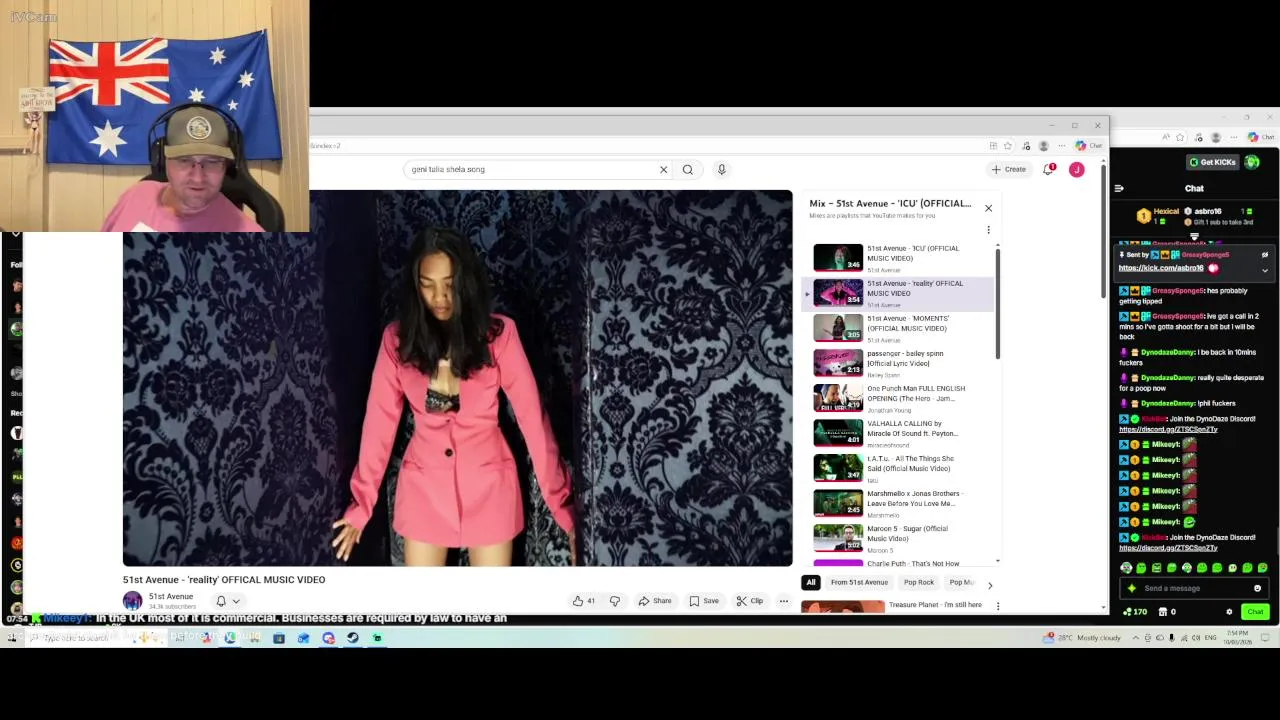Play 51st Avenue 'ICU' playlist video
Screen dimensions: 1280x720
tap(900, 258)
